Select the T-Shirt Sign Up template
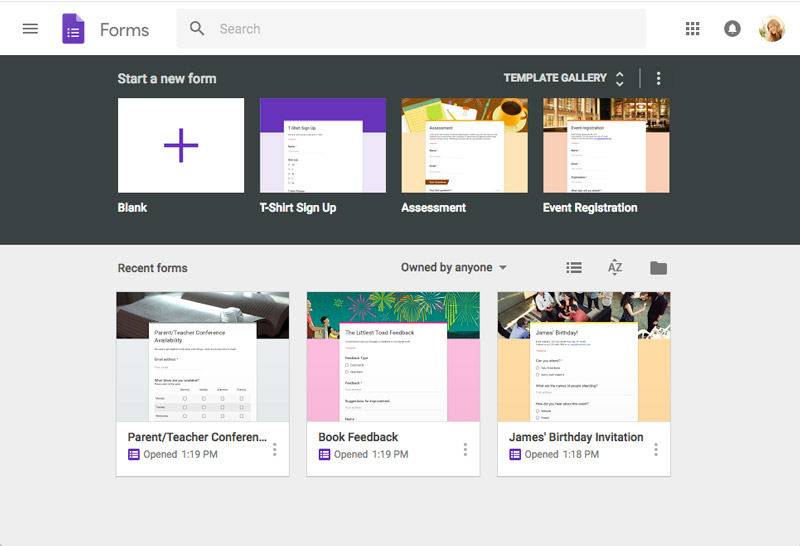 tap(322, 145)
